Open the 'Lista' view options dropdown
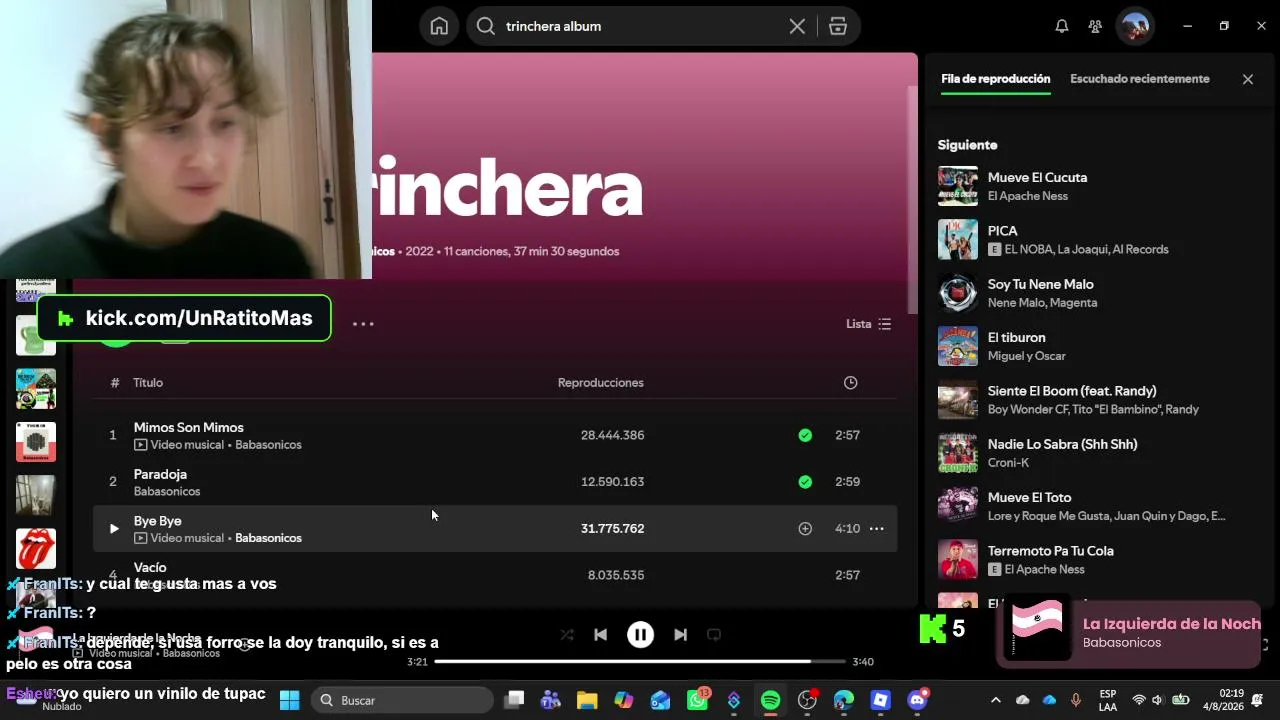This screenshot has height=720, width=1280. (x=868, y=324)
